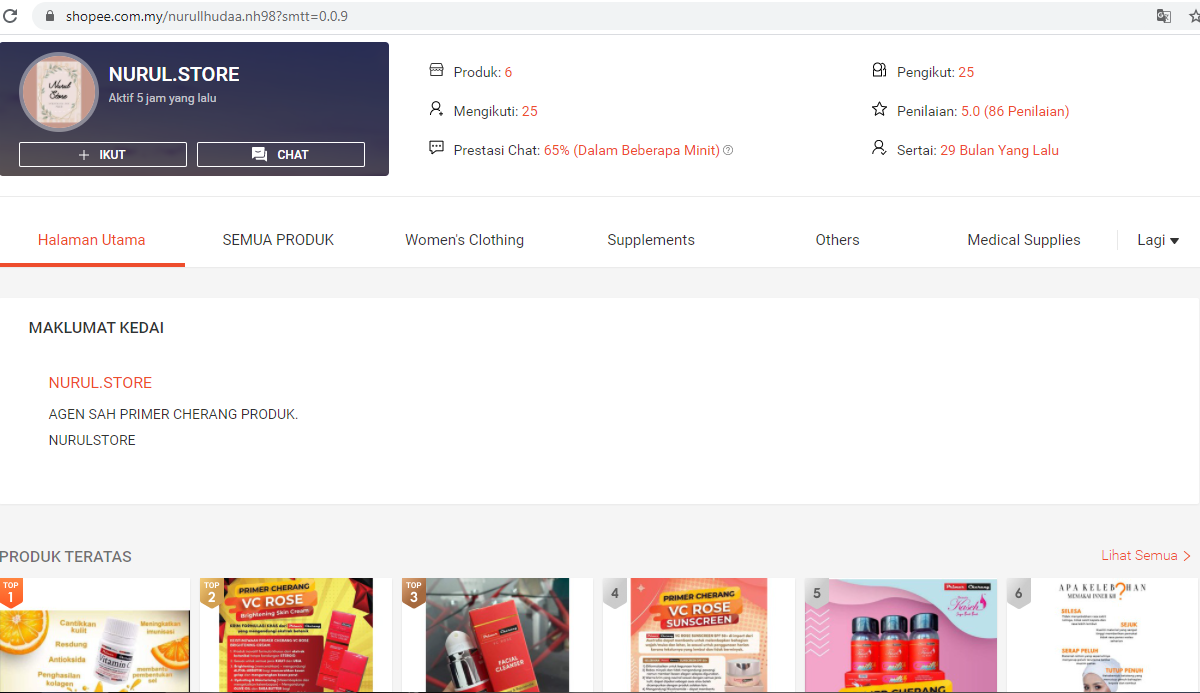
Task: Select the Medical Supplies tab
Action: click(1023, 240)
